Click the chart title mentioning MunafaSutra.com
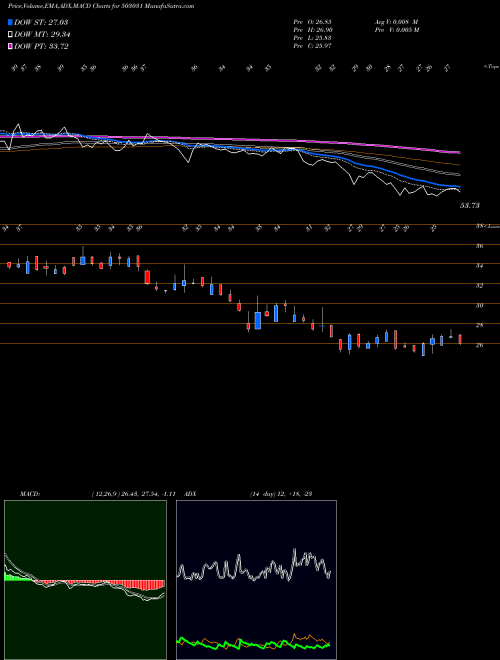500x660 pixels. coord(101,7)
